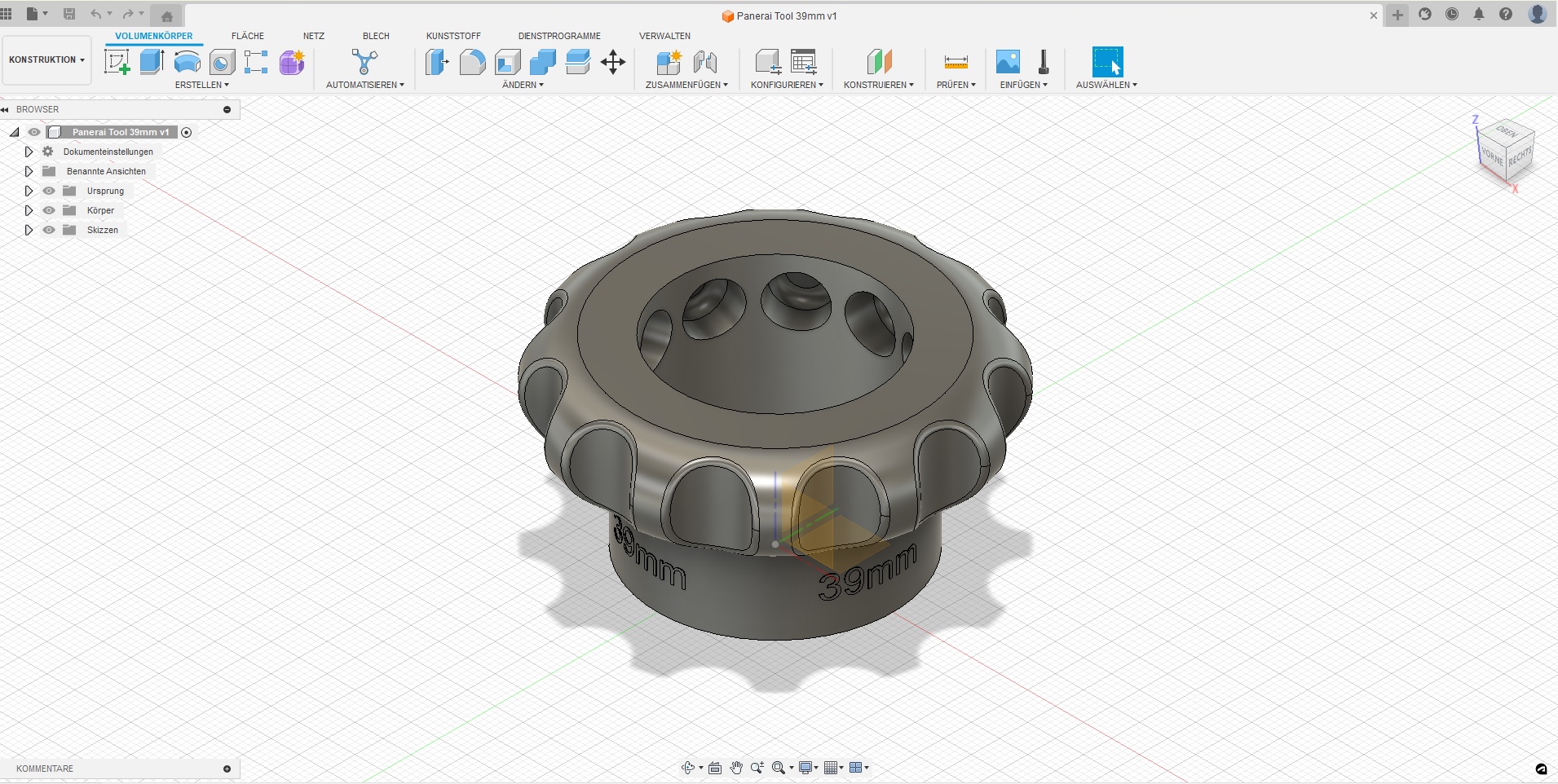Switch to the Netz tab
Viewport: 1558px width, 784px height.
314,36
